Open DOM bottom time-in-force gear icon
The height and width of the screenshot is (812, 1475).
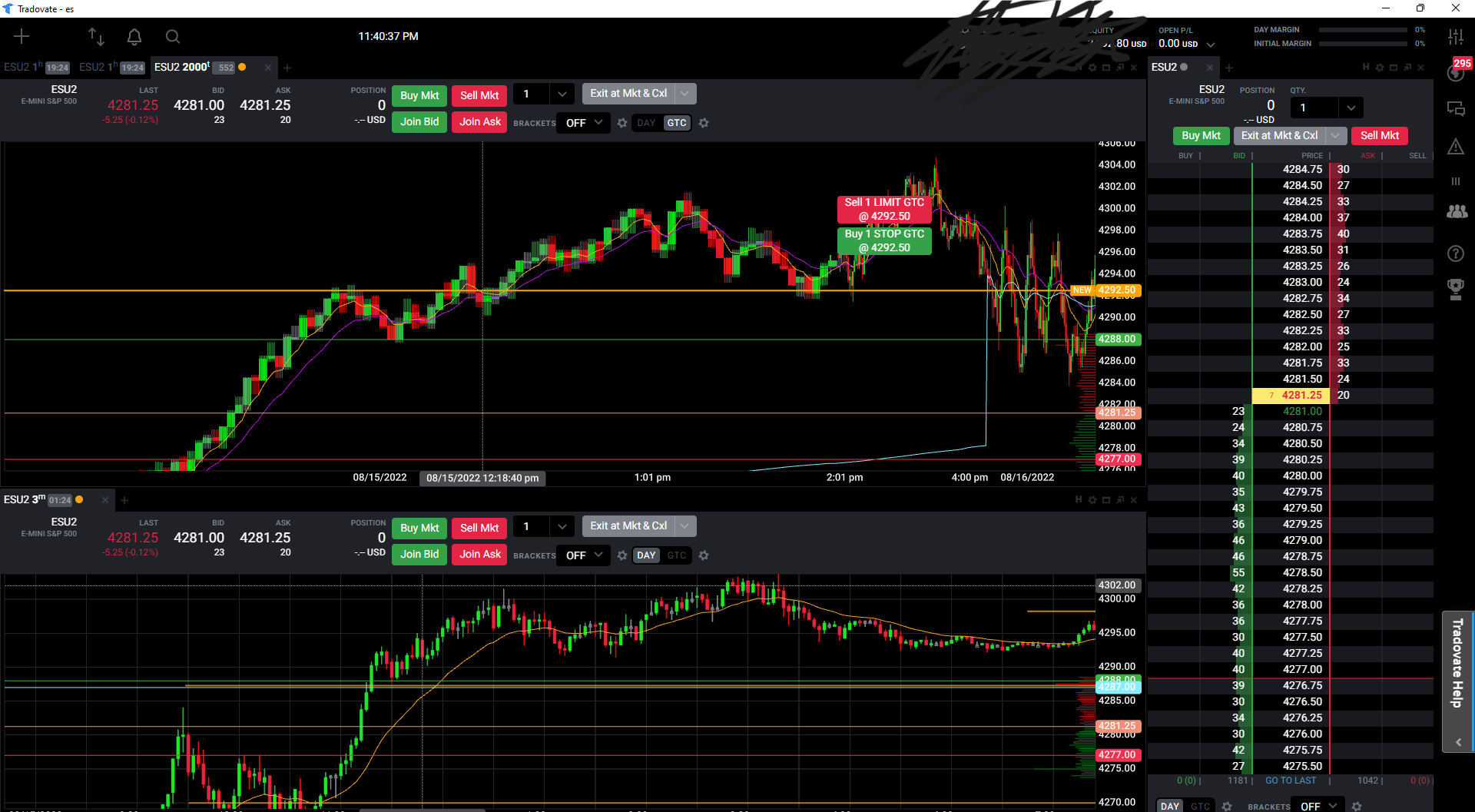pyautogui.click(x=1227, y=807)
